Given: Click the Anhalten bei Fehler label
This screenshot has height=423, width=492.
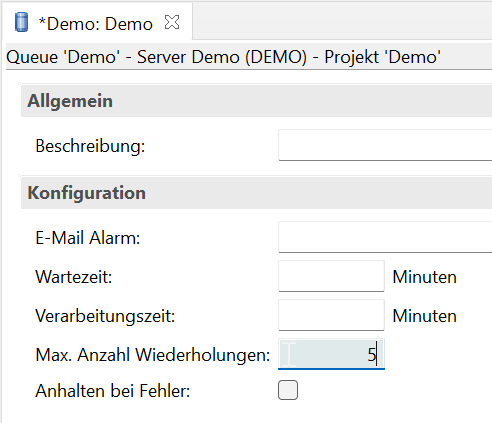Looking at the screenshot, I should pos(113,391).
